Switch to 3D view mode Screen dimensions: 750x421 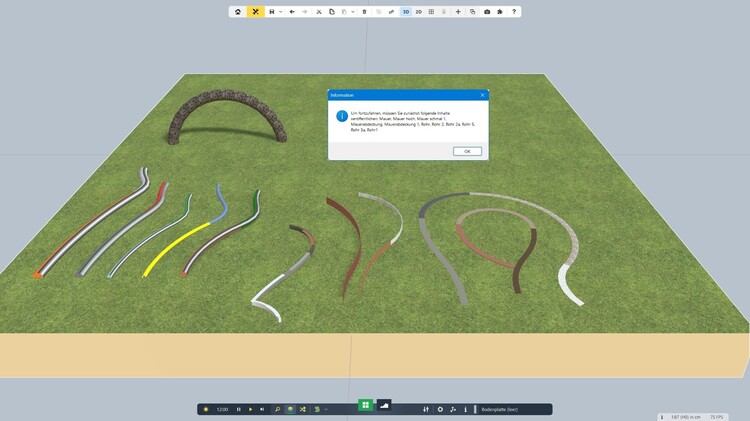(x=406, y=11)
